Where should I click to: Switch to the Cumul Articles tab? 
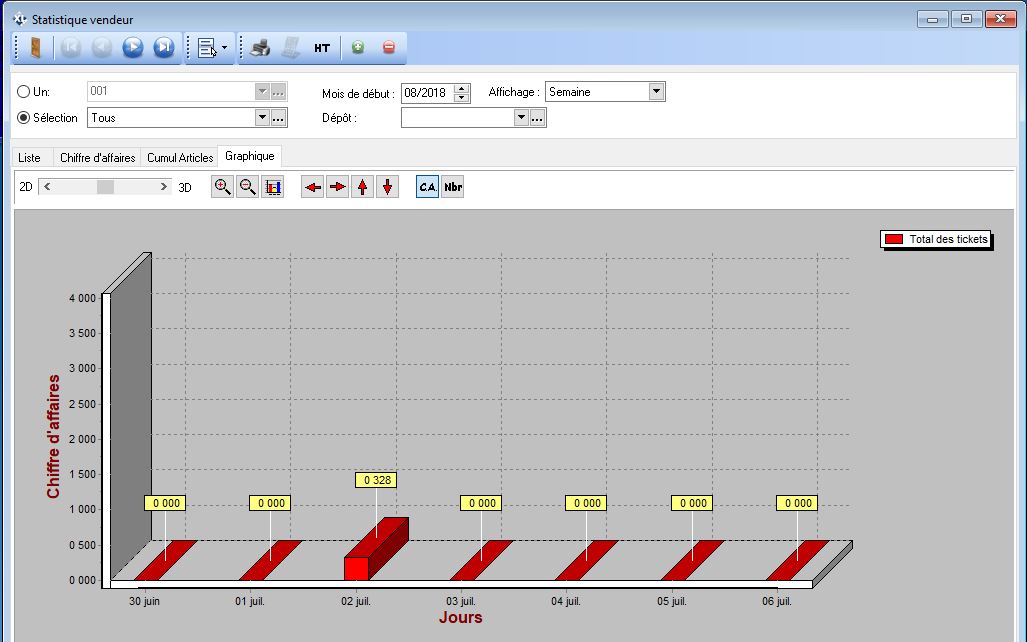point(179,157)
